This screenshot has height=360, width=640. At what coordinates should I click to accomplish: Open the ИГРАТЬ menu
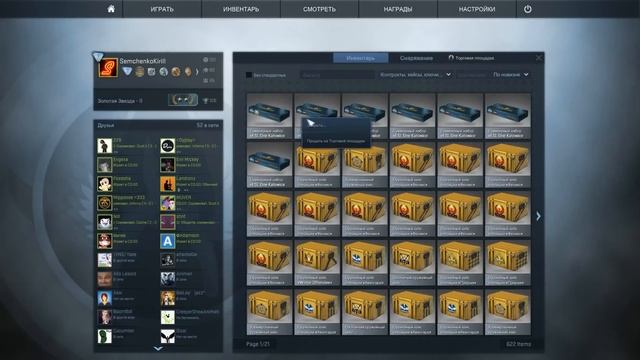(162, 9)
